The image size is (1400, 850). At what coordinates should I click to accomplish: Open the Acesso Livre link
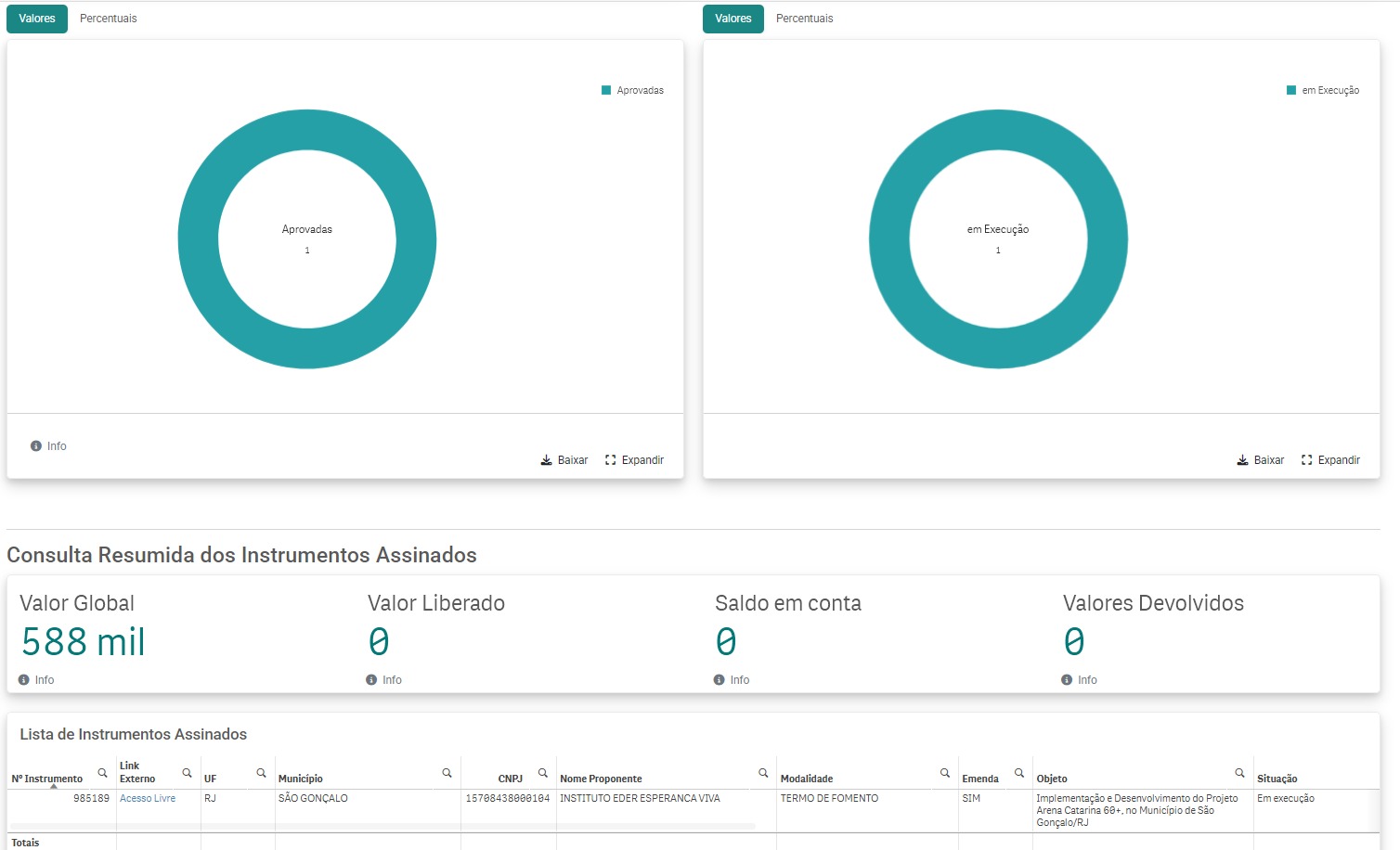(148, 798)
